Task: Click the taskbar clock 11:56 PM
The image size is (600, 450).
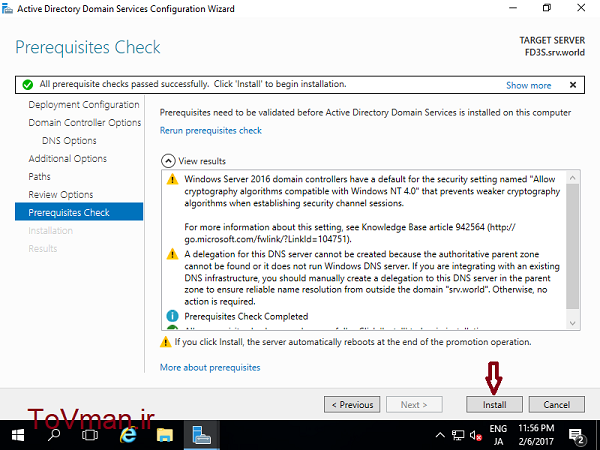Action: click(536, 435)
